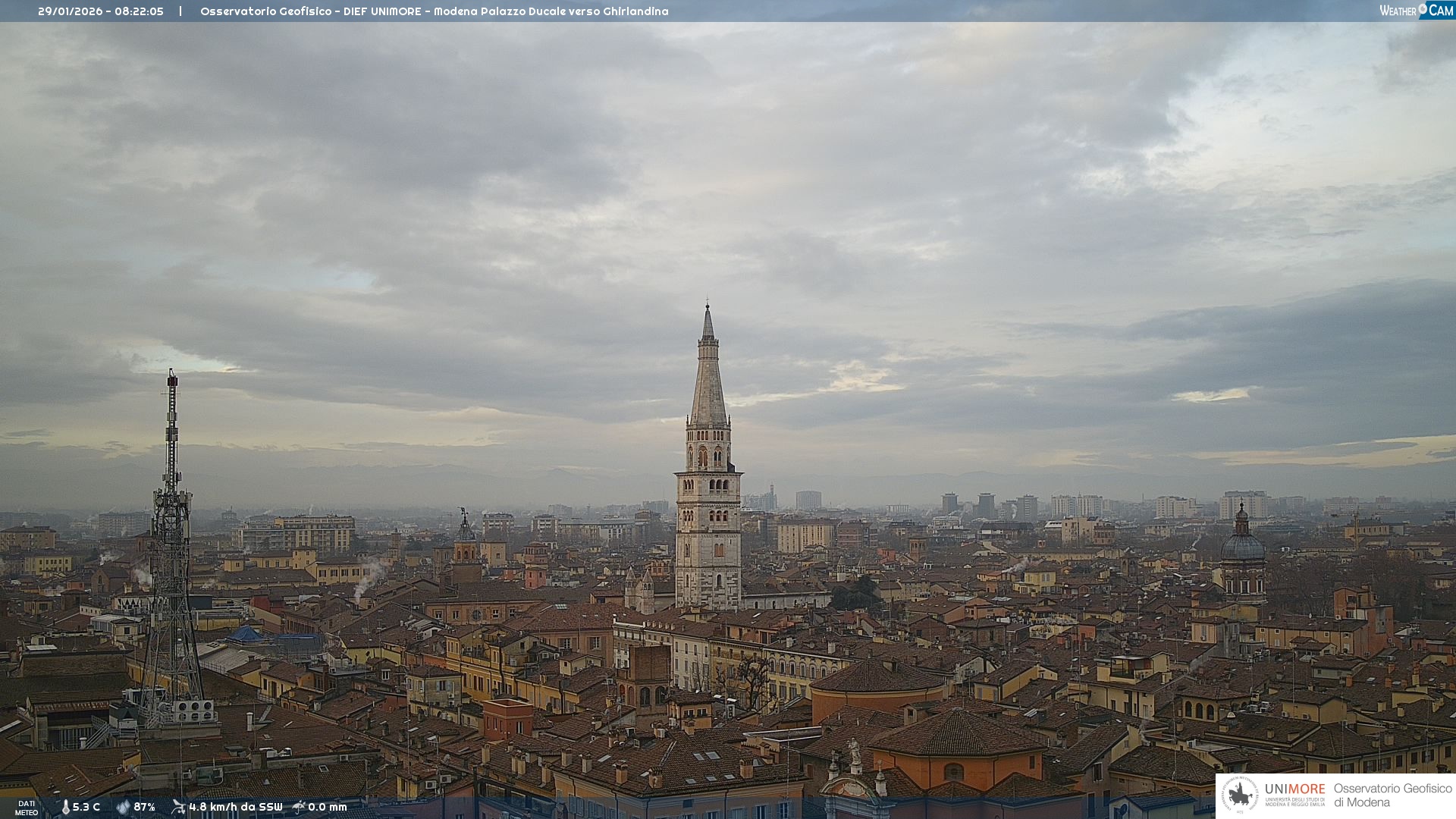Click the 5.3 C temperature reading

(86, 807)
